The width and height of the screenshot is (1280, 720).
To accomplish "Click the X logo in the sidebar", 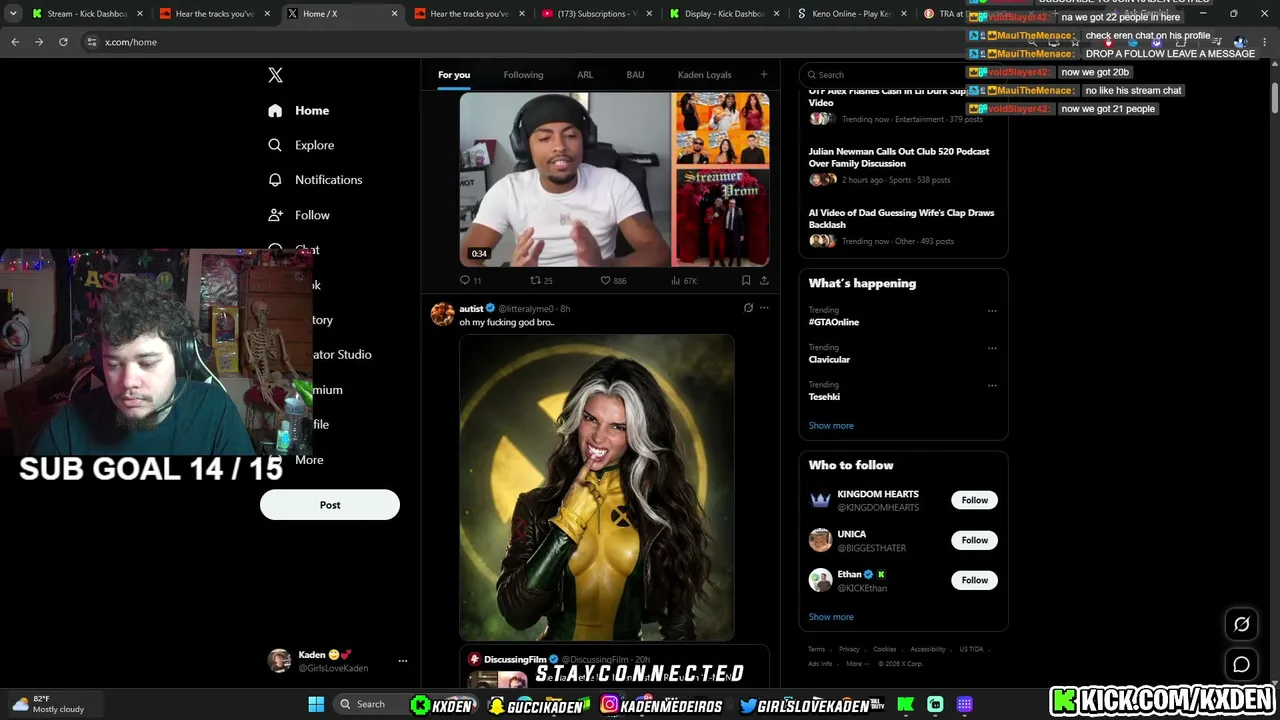I will point(275,75).
